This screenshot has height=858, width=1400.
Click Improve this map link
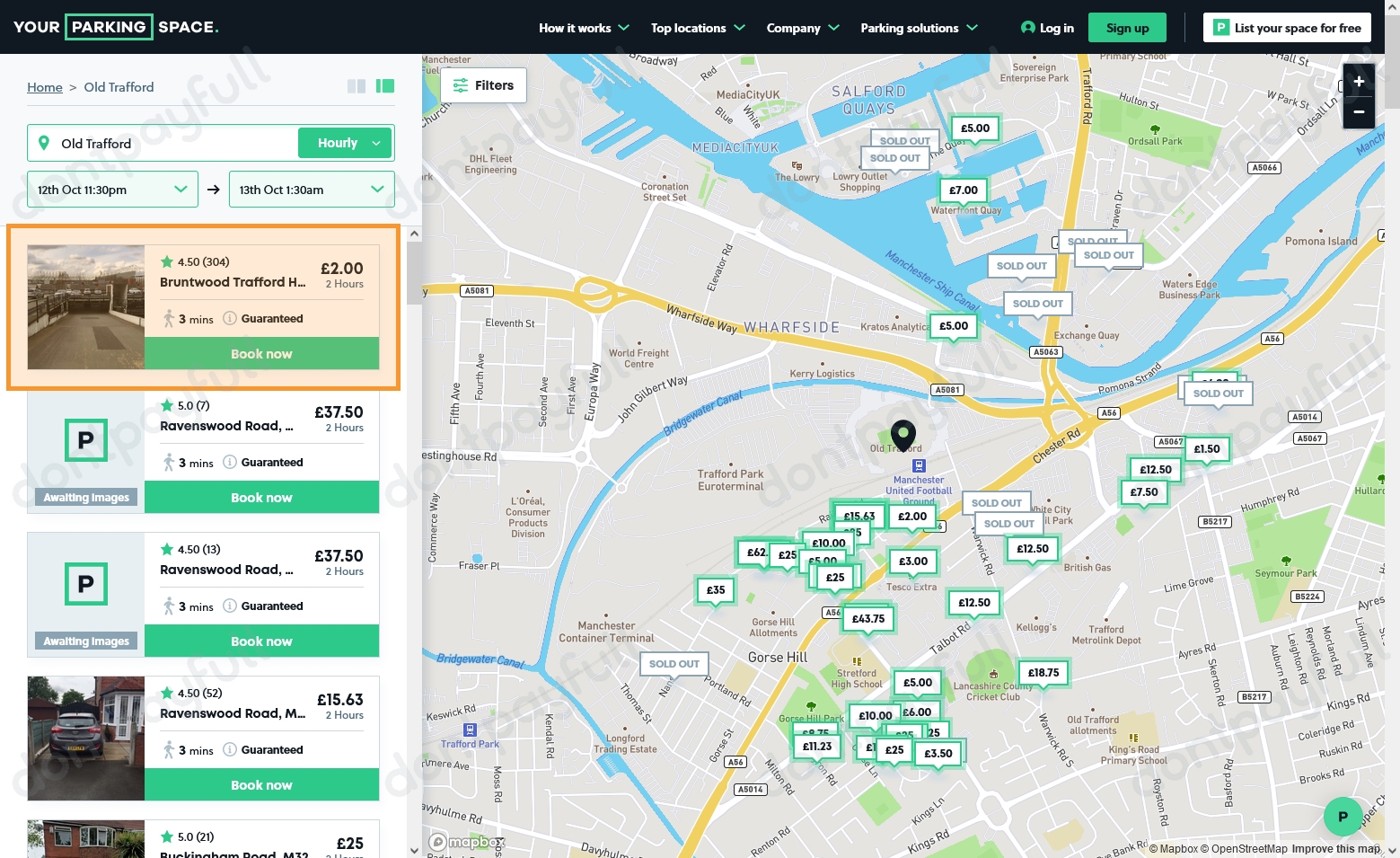[1335, 849]
